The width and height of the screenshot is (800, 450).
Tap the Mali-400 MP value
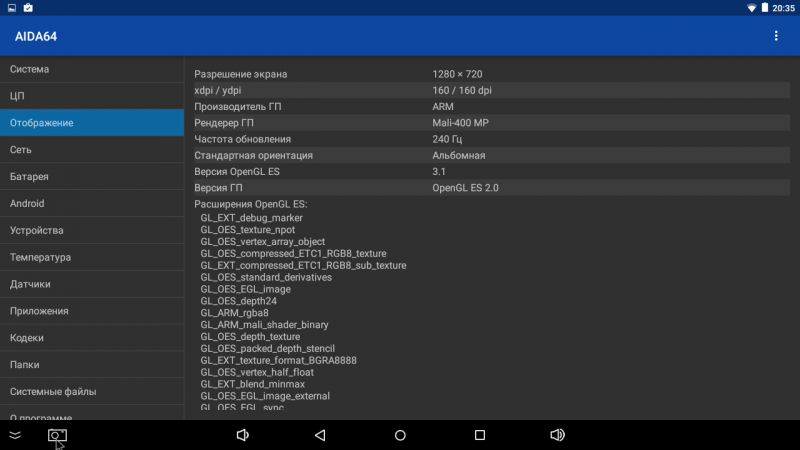tap(460, 123)
